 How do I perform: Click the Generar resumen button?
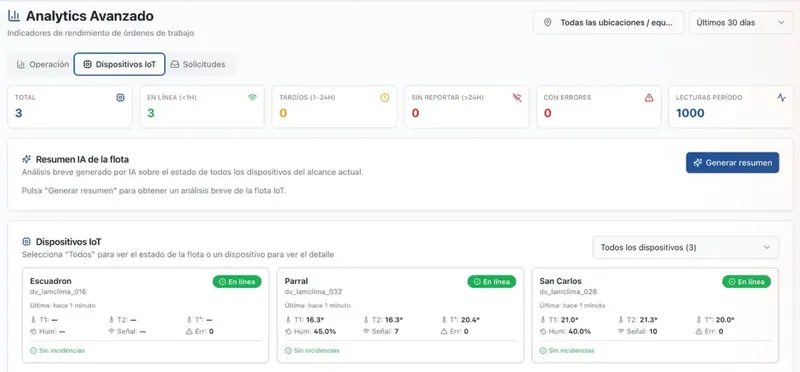point(732,163)
